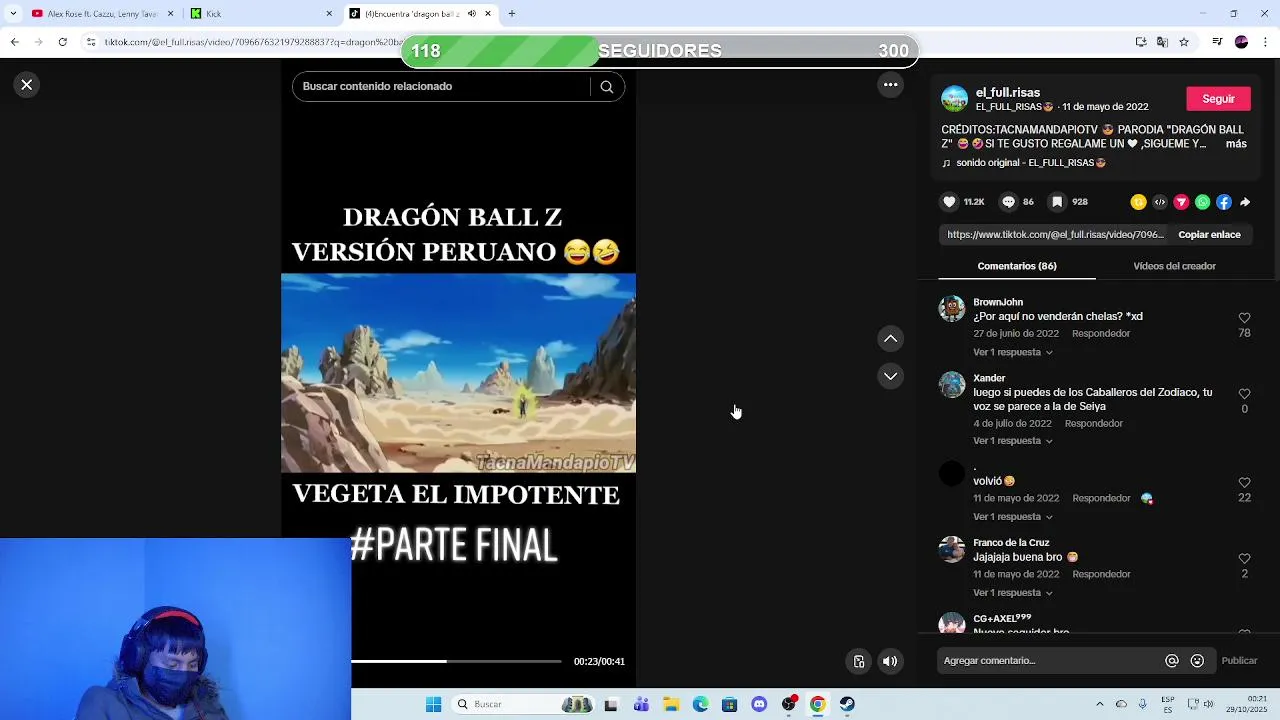
Task: Open the Chrome three-dot menu
Action: 1266,42
